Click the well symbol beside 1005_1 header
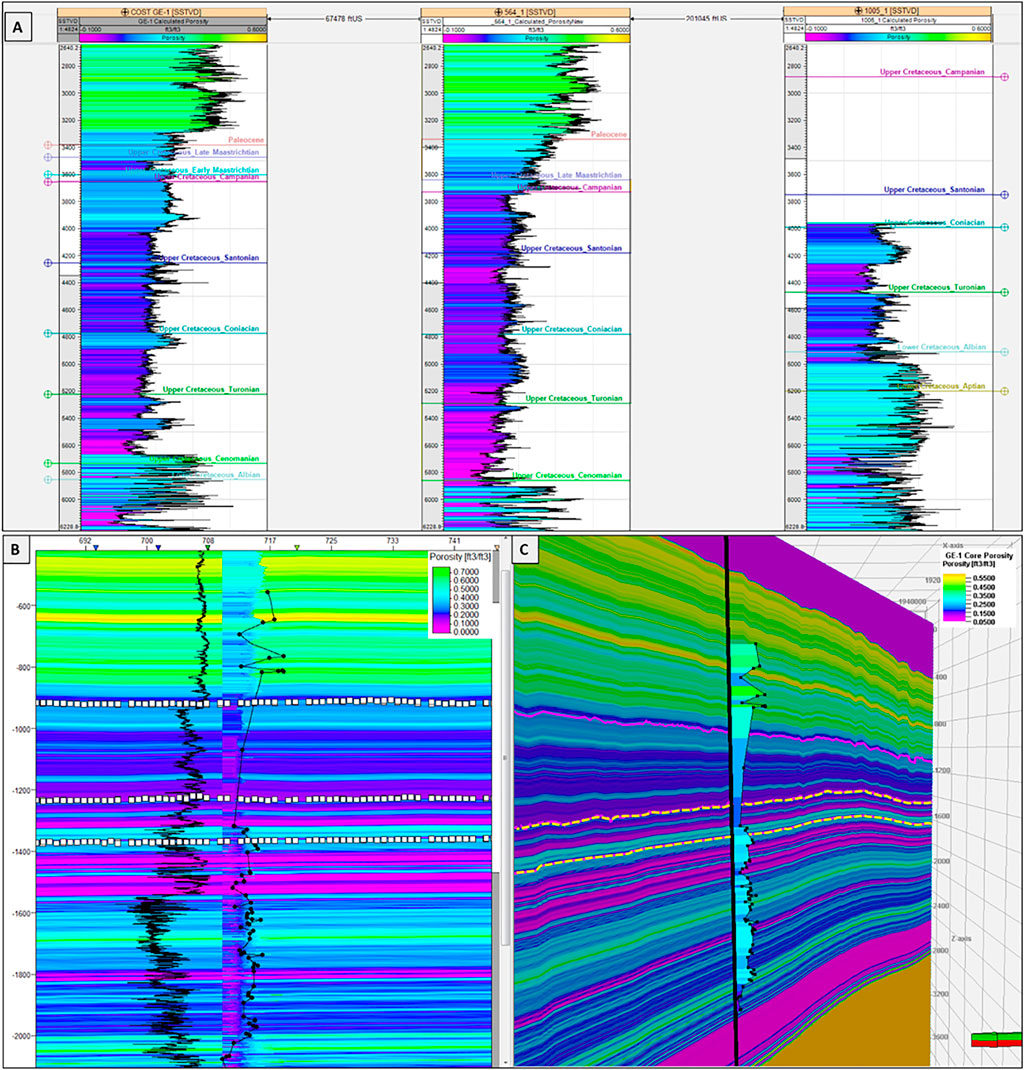 (858, 11)
